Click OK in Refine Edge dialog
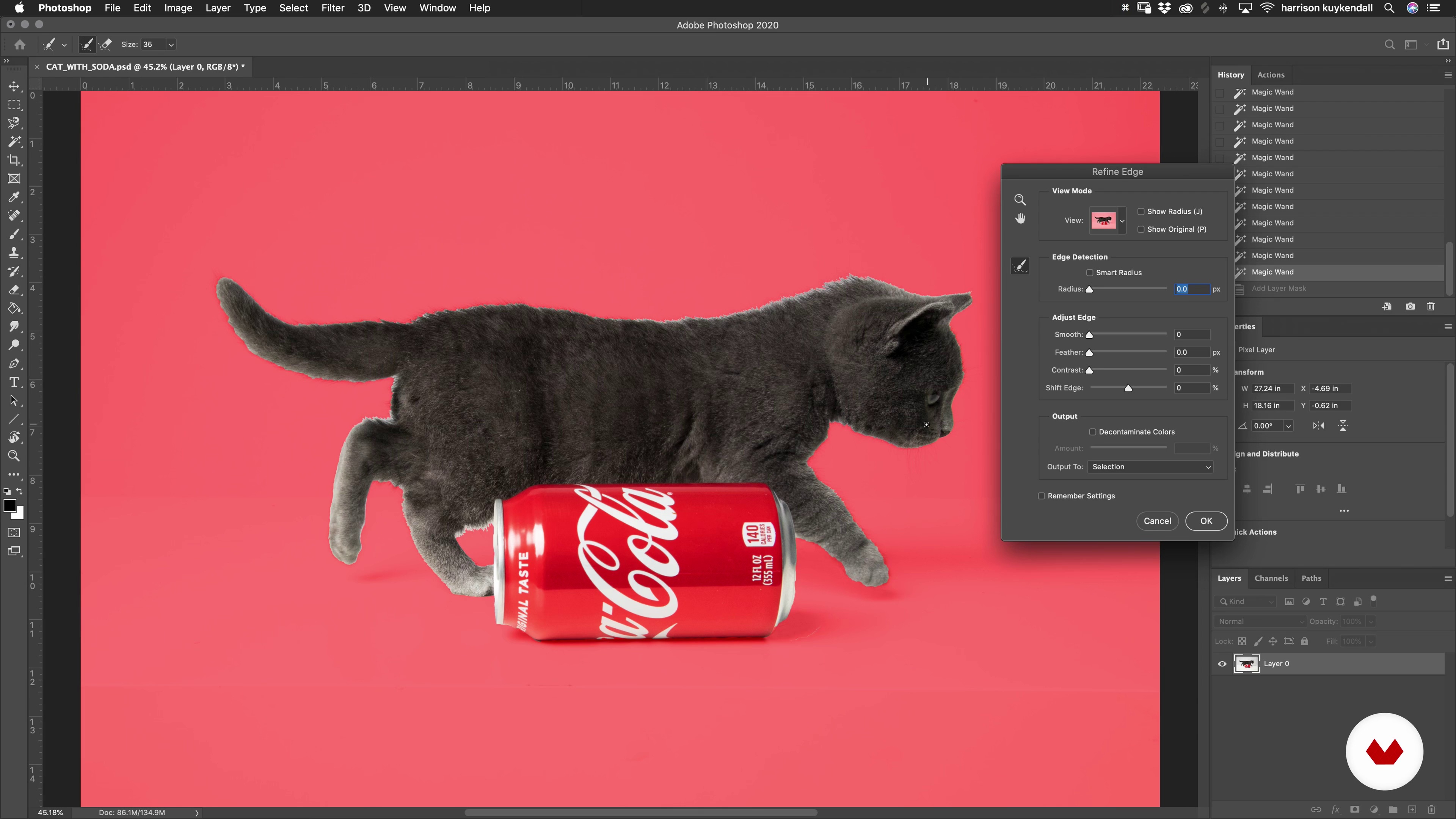This screenshot has height=819, width=1456. point(1206,521)
